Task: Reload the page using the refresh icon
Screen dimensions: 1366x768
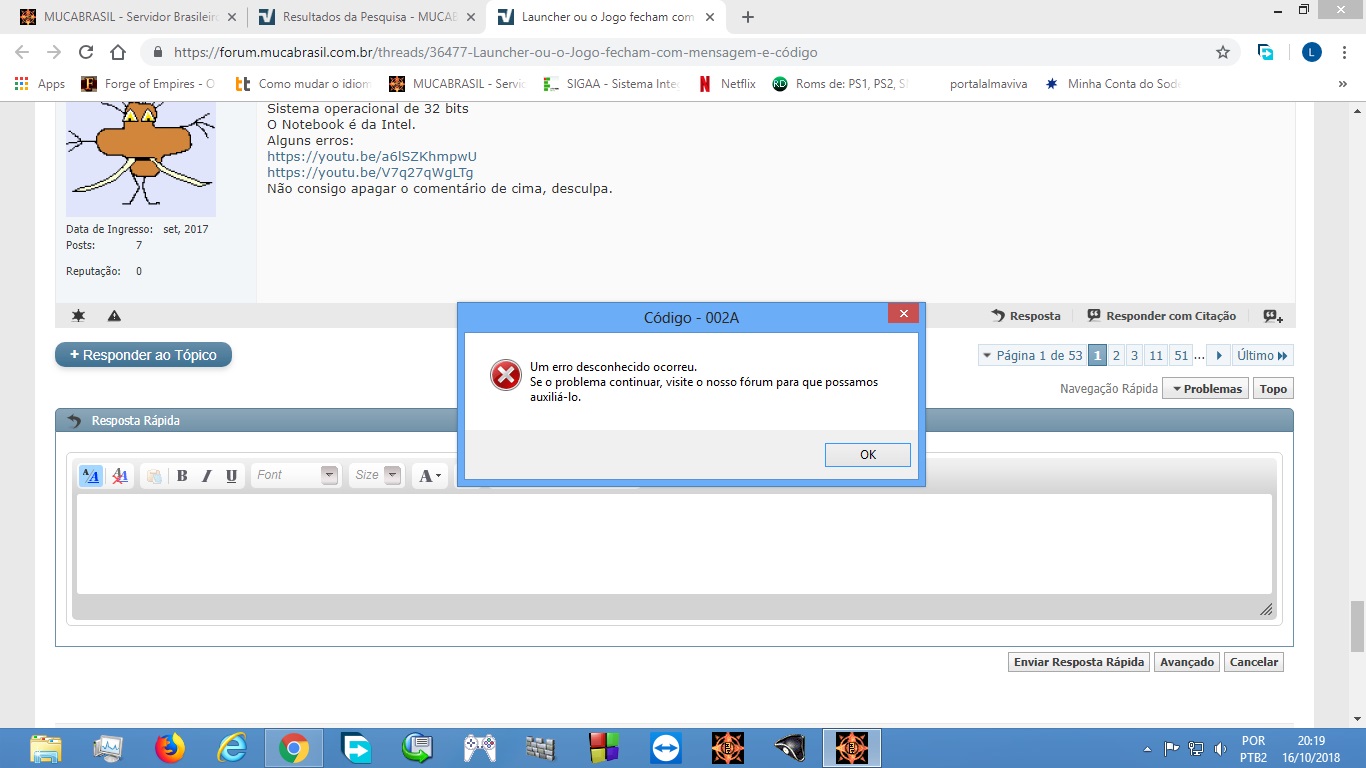Action: pyautogui.click(x=86, y=52)
